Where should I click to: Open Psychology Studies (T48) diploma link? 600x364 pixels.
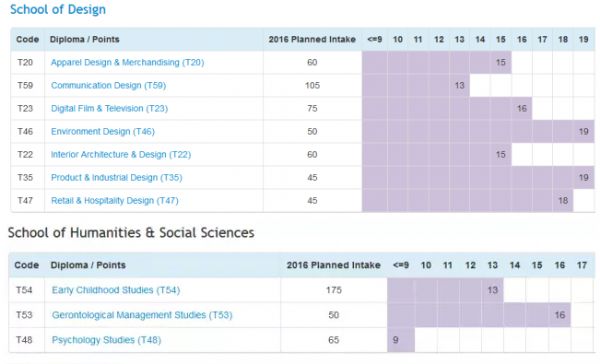pyautogui.click(x=106, y=340)
